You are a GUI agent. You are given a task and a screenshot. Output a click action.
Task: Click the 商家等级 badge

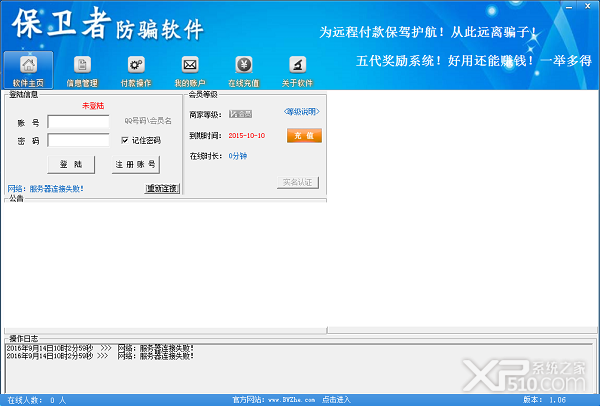pos(240,114)
